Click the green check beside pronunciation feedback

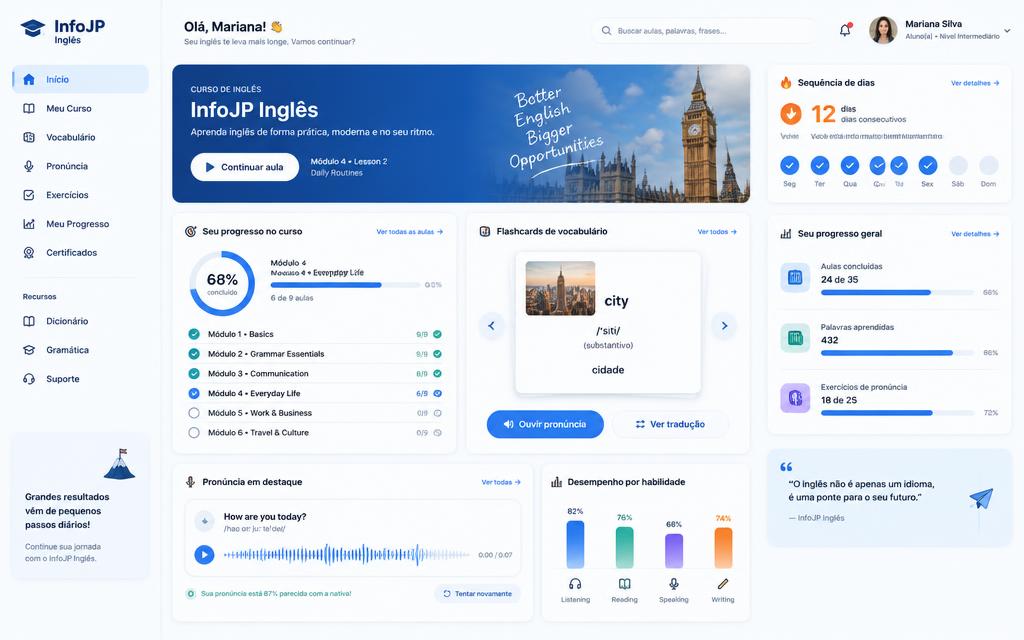pos(191,594)
